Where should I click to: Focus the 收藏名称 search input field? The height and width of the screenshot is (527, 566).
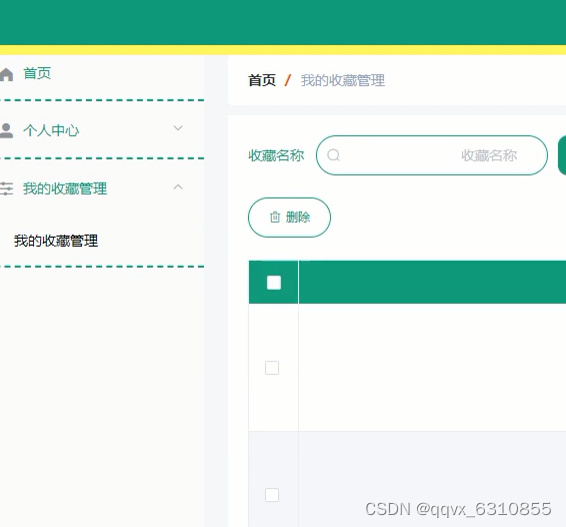pos(432,155)
